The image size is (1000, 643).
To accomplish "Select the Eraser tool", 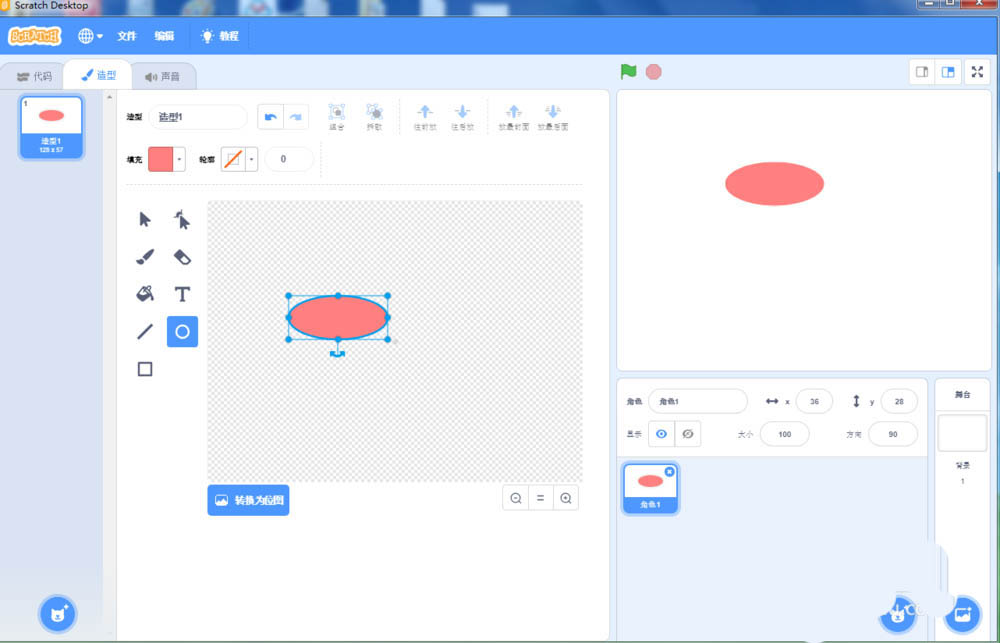I will [x=182, y=257].
